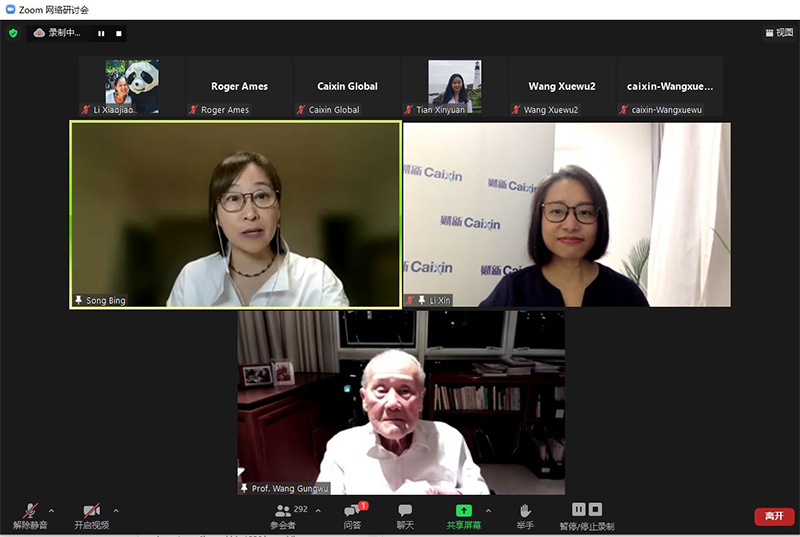Screen dimensions: 800x537
Task: Click muted mic icon next to Tian Xinyuan label
Action: click(x=409, y=110)
